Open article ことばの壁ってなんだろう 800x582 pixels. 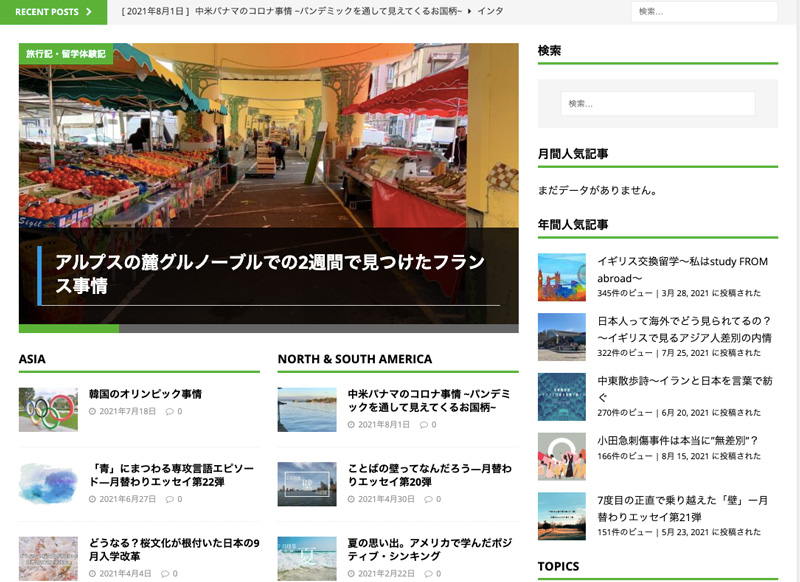point(430,475)
